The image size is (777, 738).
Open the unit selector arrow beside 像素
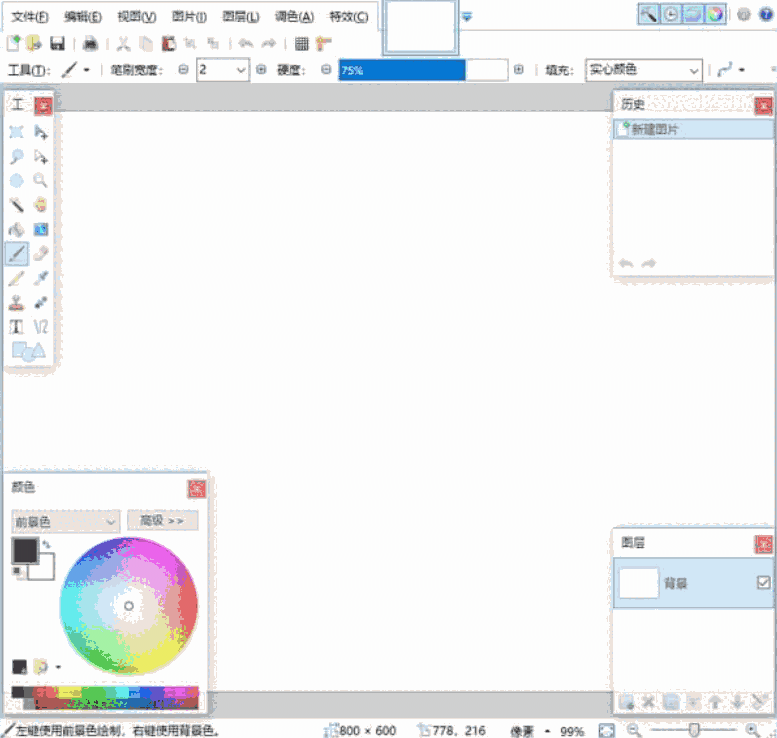click(x=547, y=731)
